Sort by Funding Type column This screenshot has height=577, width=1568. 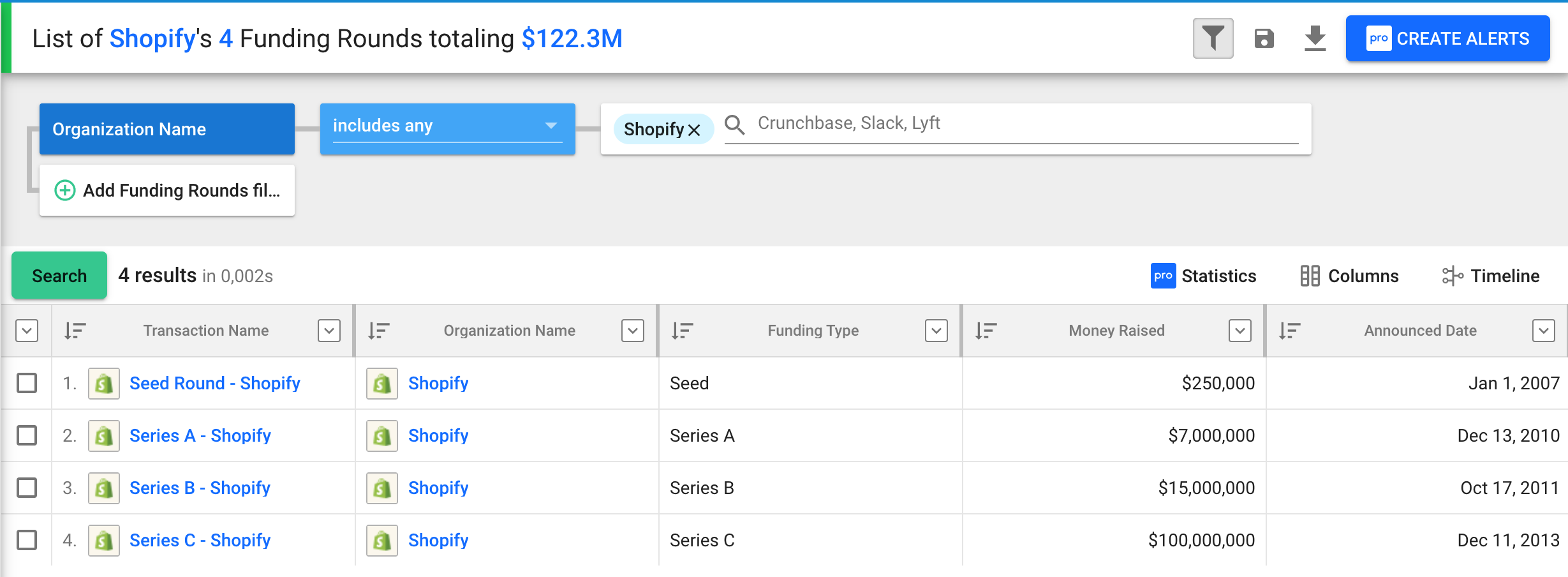point(682,331)
